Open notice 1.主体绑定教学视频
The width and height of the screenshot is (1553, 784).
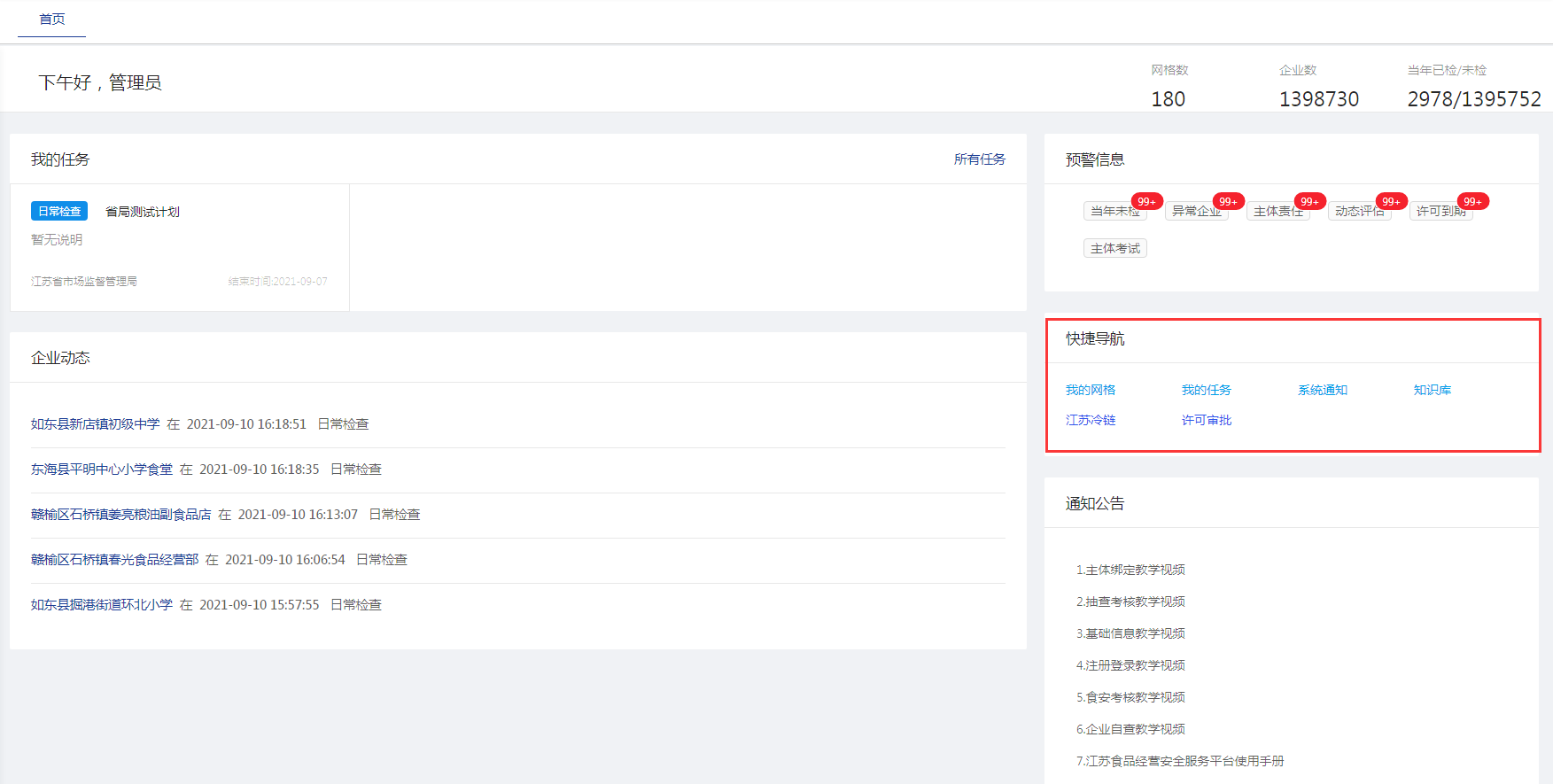tap(1130, 570)
